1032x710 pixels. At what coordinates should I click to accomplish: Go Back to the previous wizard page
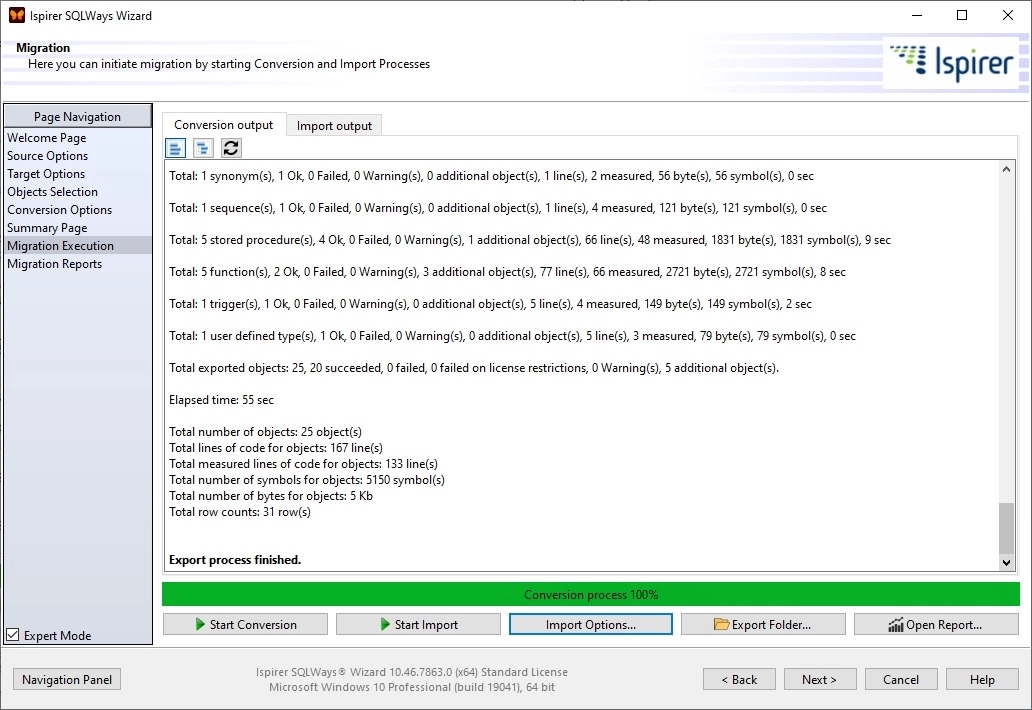point(739,679)
